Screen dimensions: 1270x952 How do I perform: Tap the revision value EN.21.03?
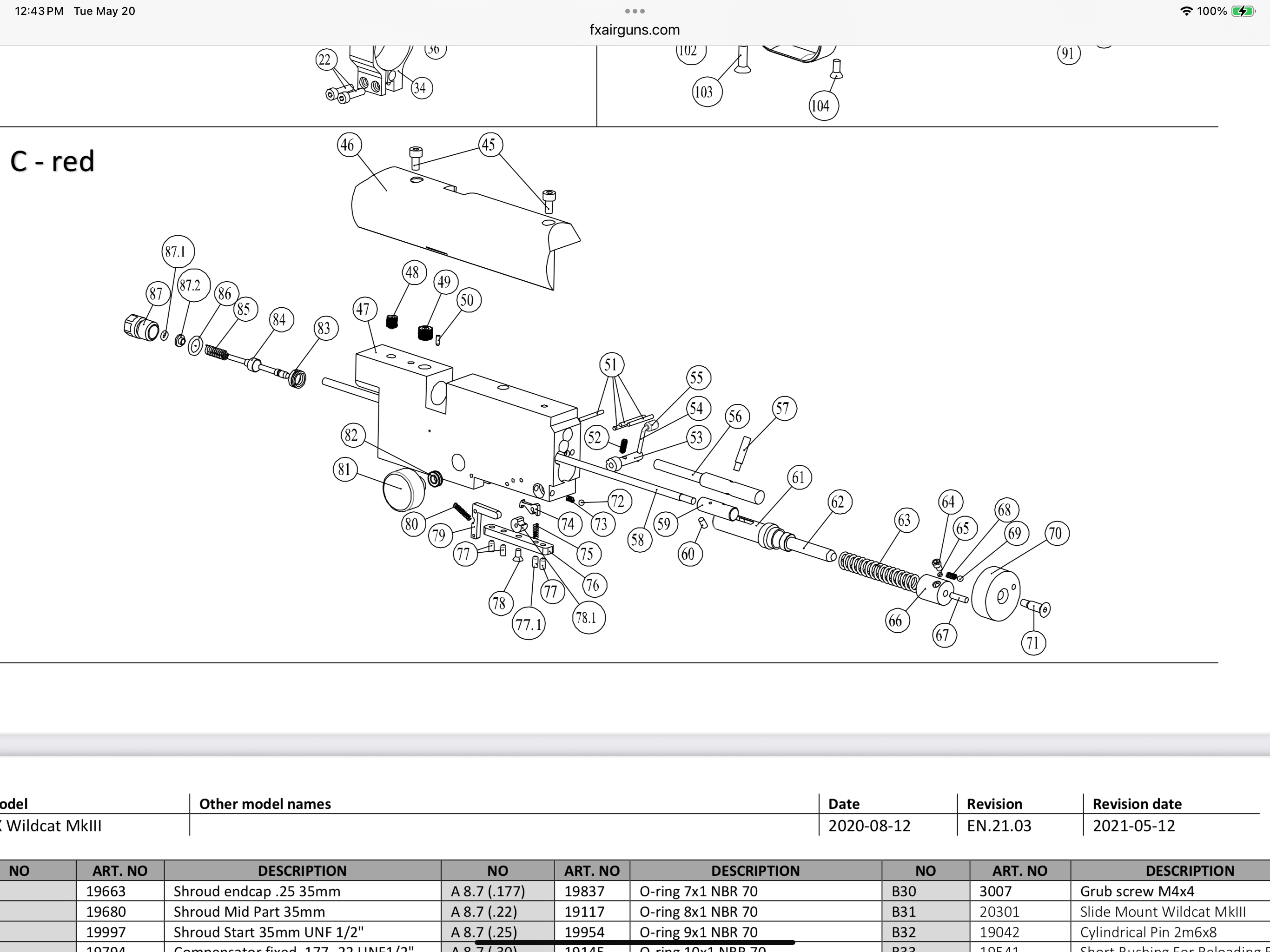click(999, 826)
